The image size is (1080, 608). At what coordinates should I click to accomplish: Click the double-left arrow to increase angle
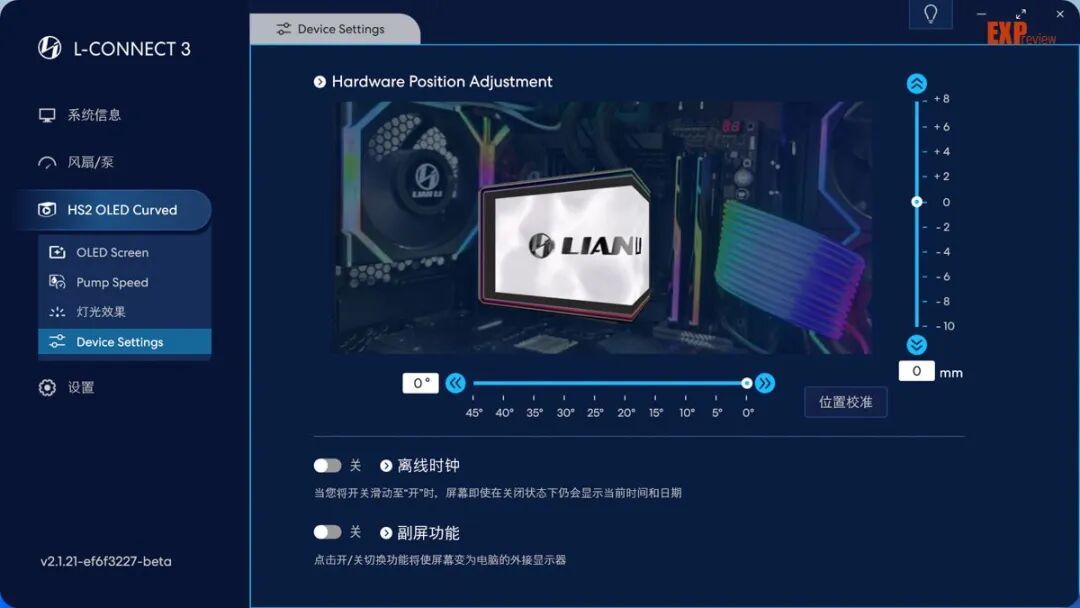[x=455, y=383]
